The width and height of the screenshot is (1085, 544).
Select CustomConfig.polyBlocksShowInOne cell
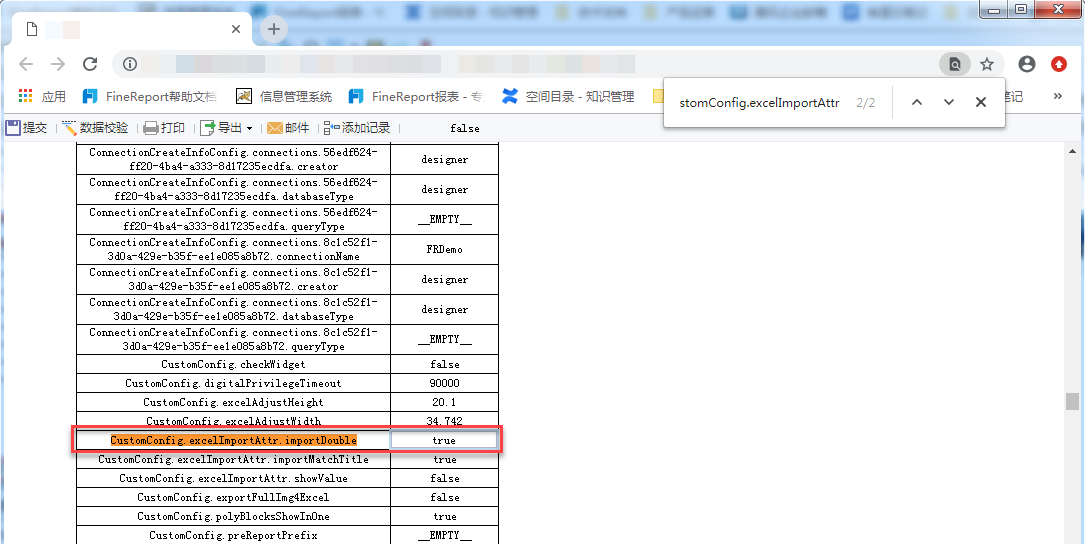click(233, 516)
